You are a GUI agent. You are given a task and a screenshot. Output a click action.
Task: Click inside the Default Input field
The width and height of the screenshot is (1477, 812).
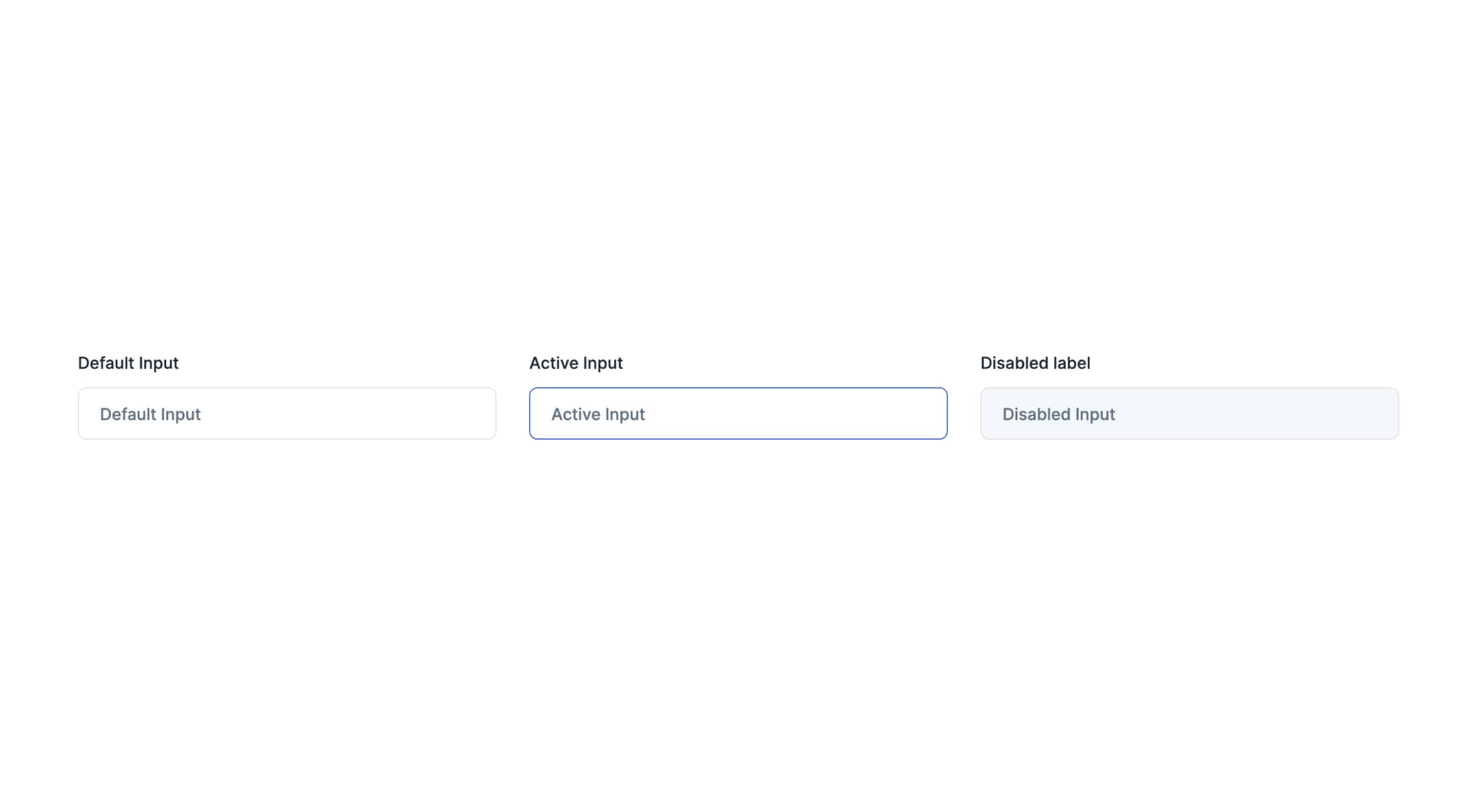tap(286, 413)
